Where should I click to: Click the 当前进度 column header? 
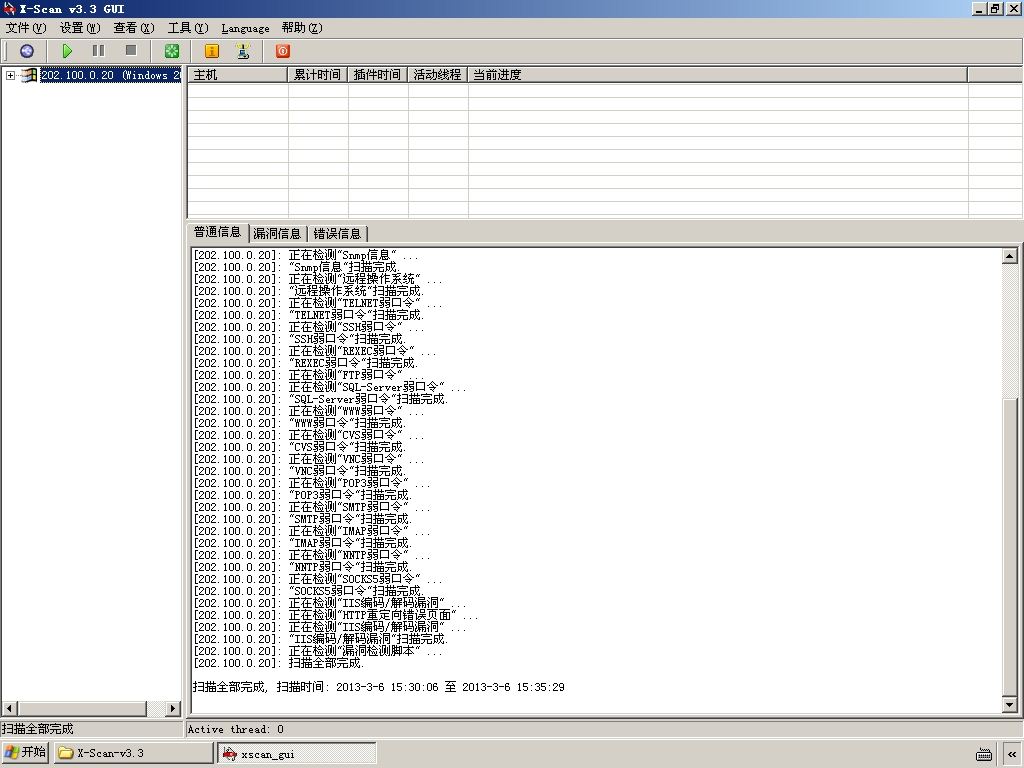[718, 75]
